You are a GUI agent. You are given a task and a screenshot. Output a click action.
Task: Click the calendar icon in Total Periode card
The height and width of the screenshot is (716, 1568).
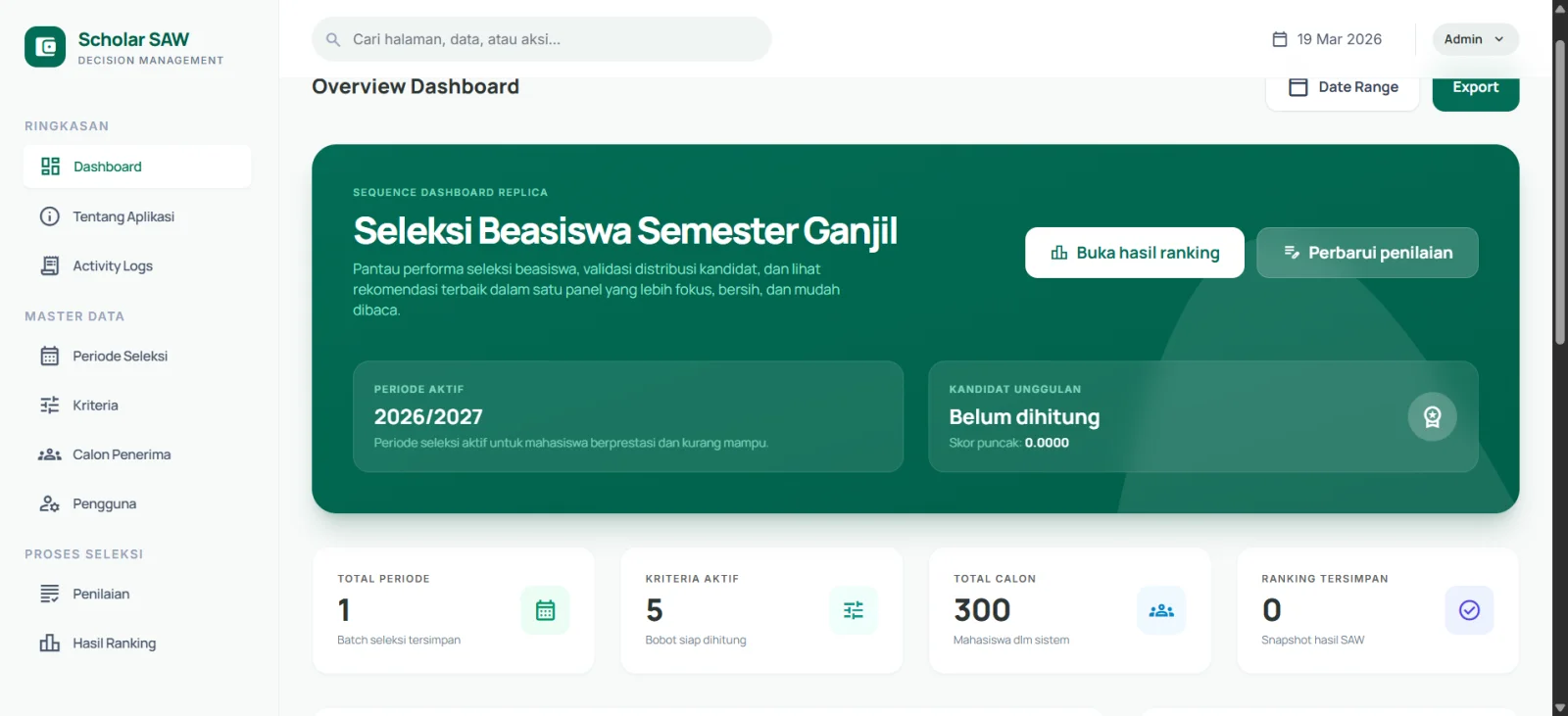[546, 610]
